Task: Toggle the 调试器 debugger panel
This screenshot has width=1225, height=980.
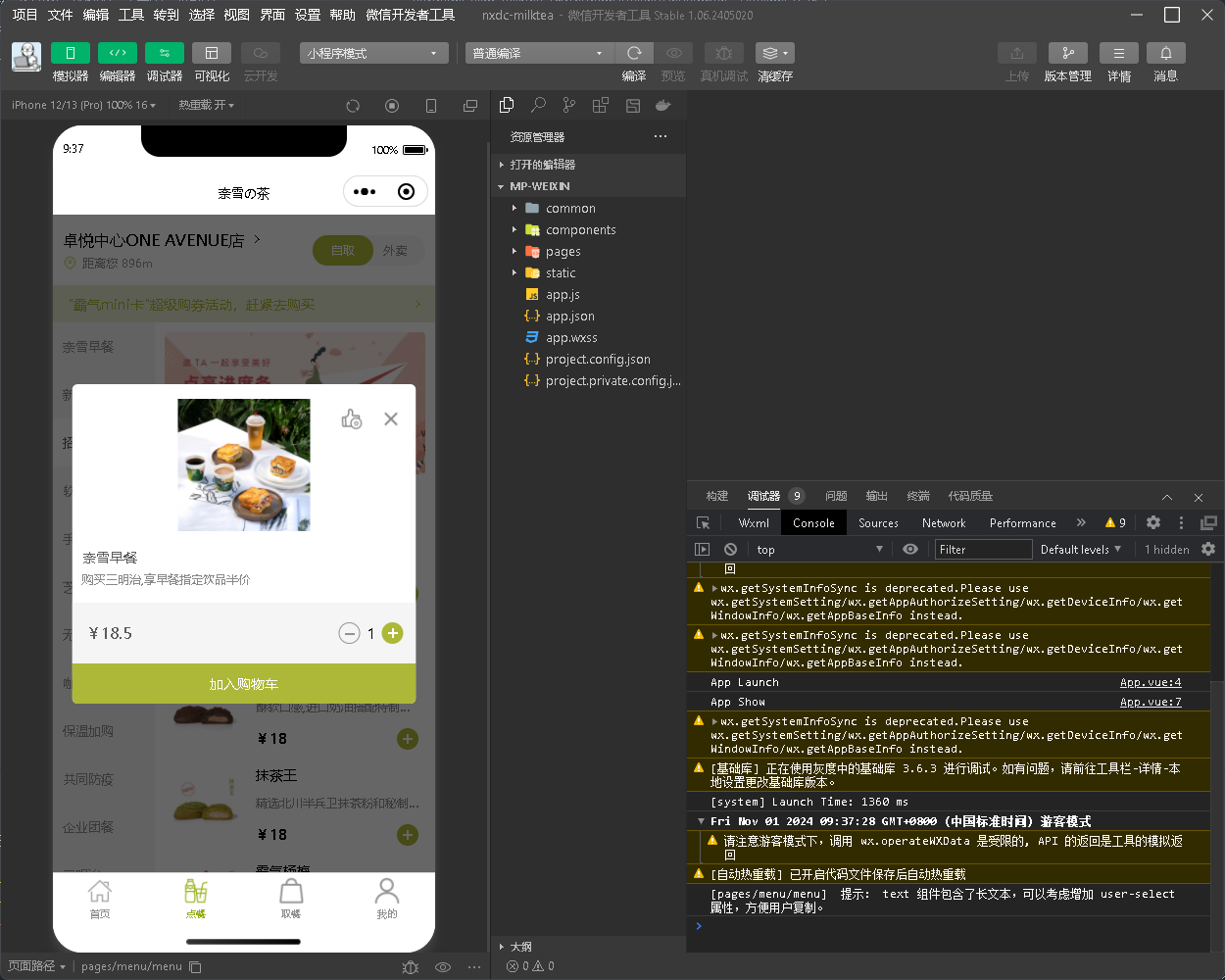Action: pos(165,53)
